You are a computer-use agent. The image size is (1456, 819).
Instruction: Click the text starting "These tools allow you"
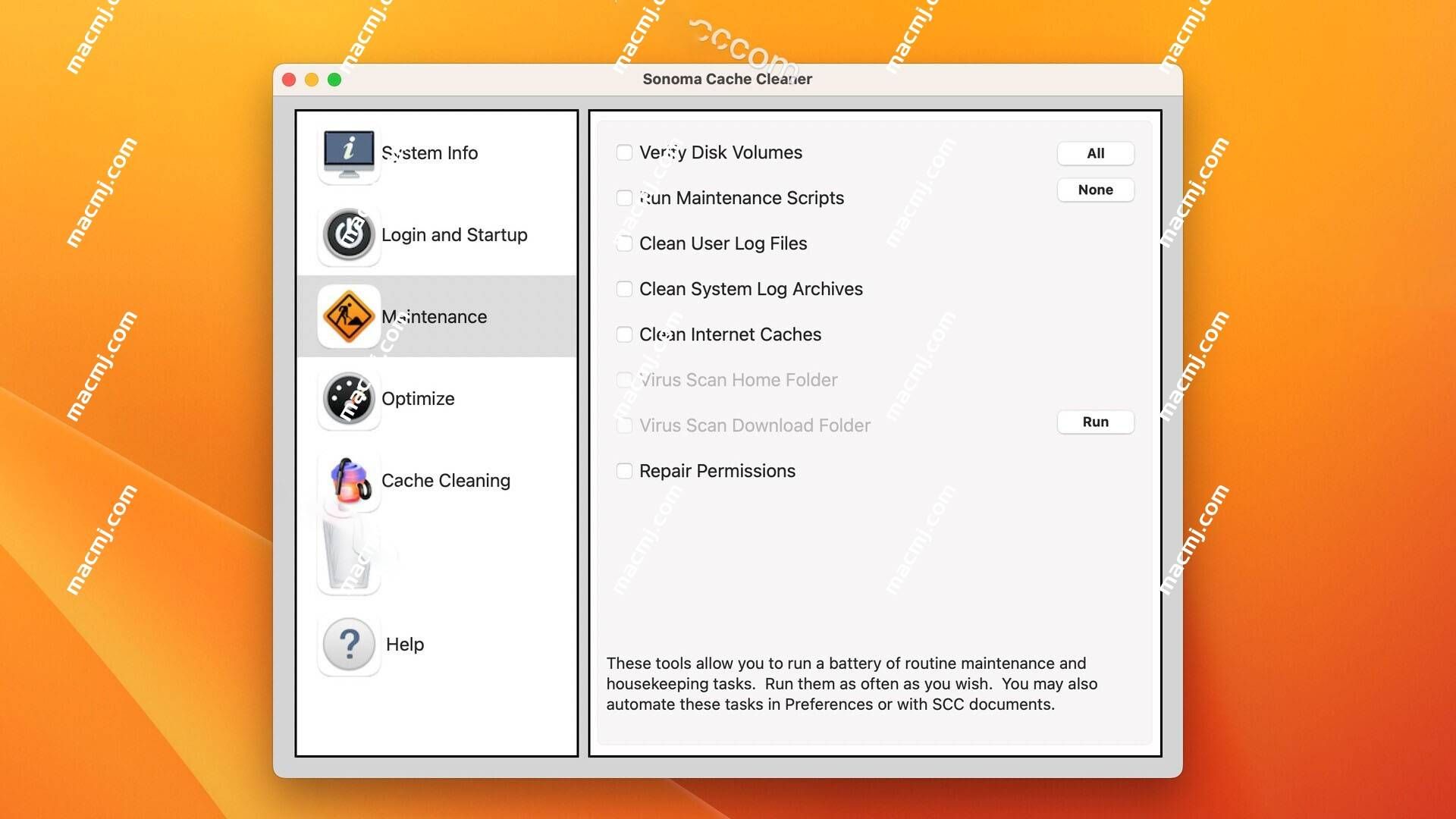pyautogui.click(x=852, y=684)
